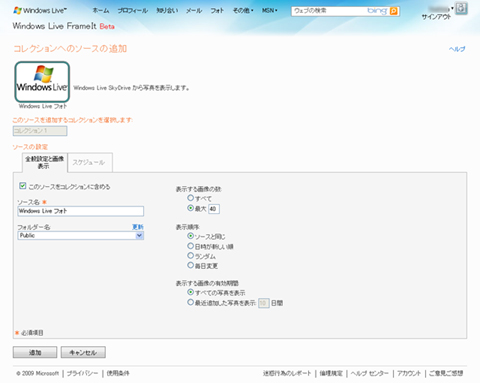Click the Windows Live FrameIt Beta title
Image resolution: width=480 pixels, height=383 pixels.
click(x=63, y=26)
